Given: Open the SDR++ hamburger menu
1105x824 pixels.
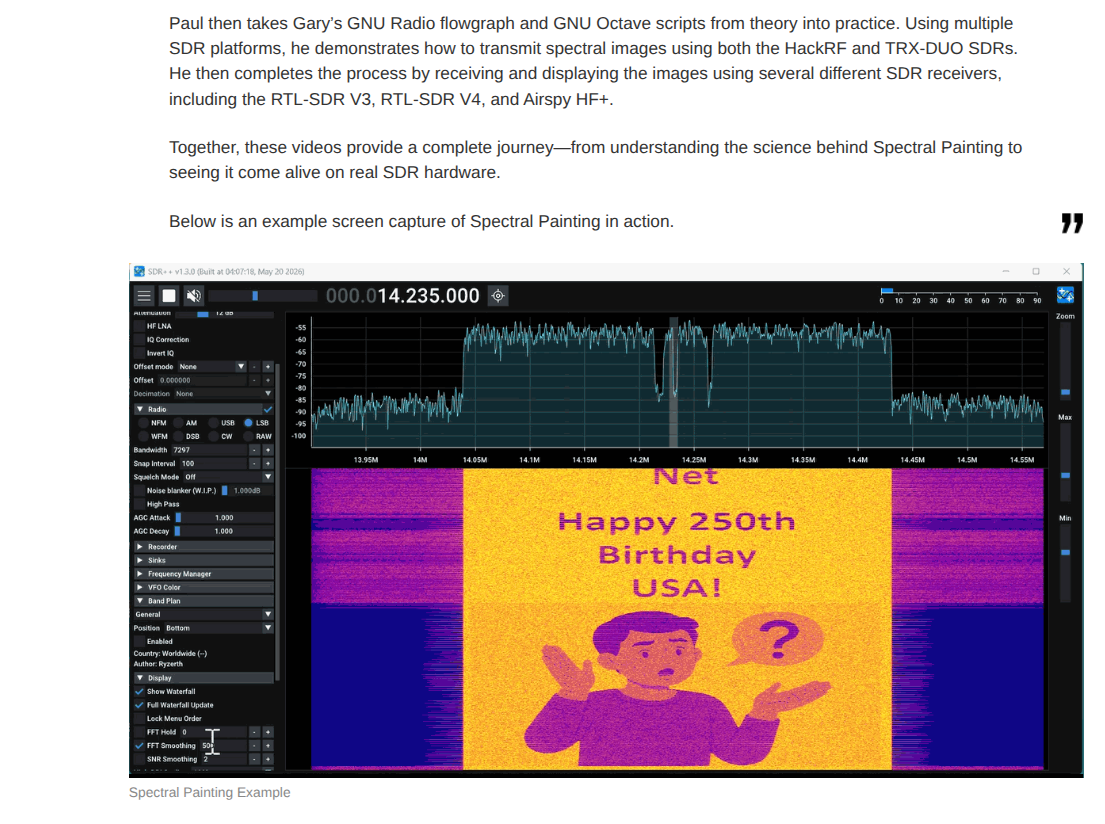Looking at the screenshot, I should click(144, 296).
